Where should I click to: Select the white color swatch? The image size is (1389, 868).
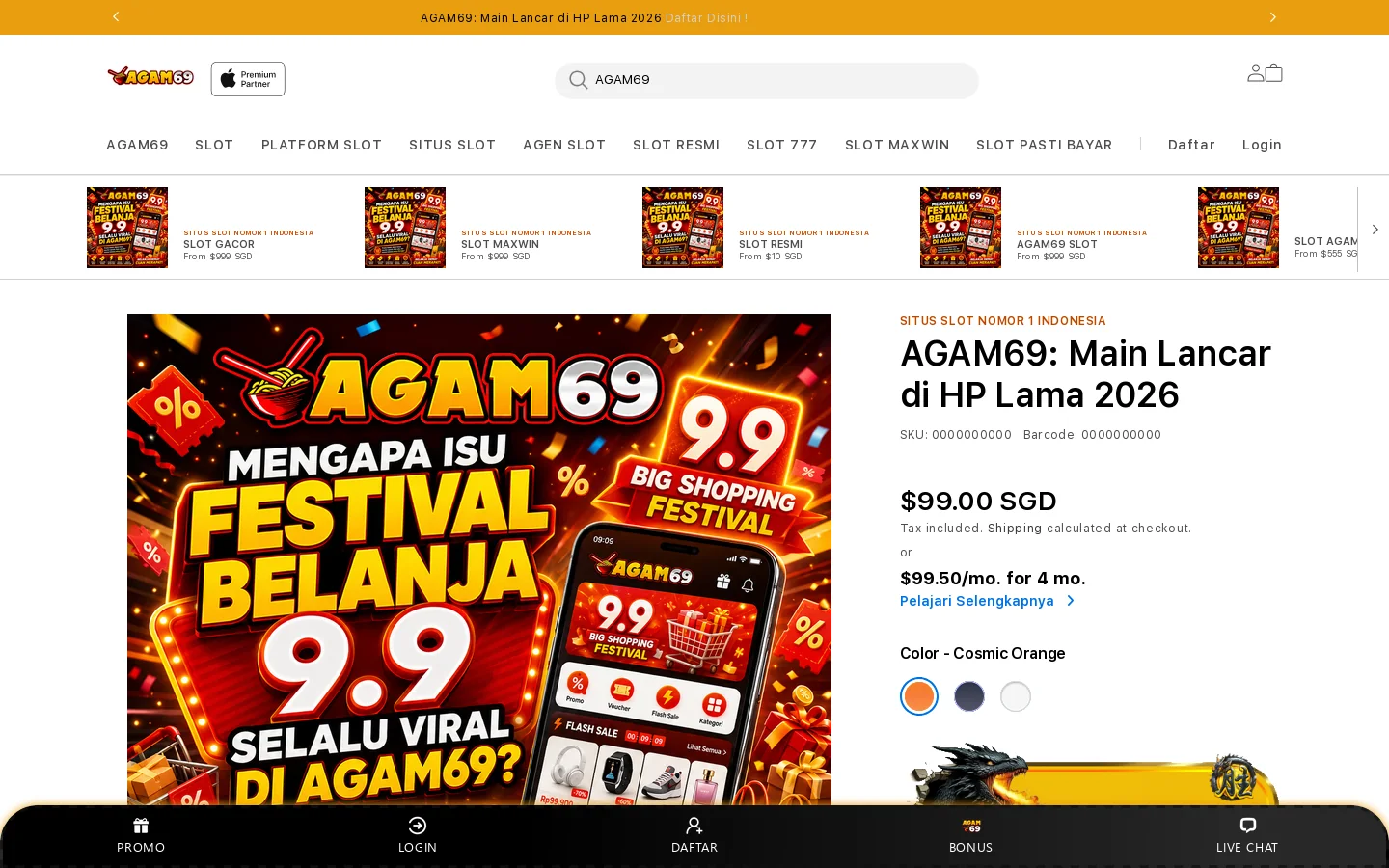pos(1016,696)
